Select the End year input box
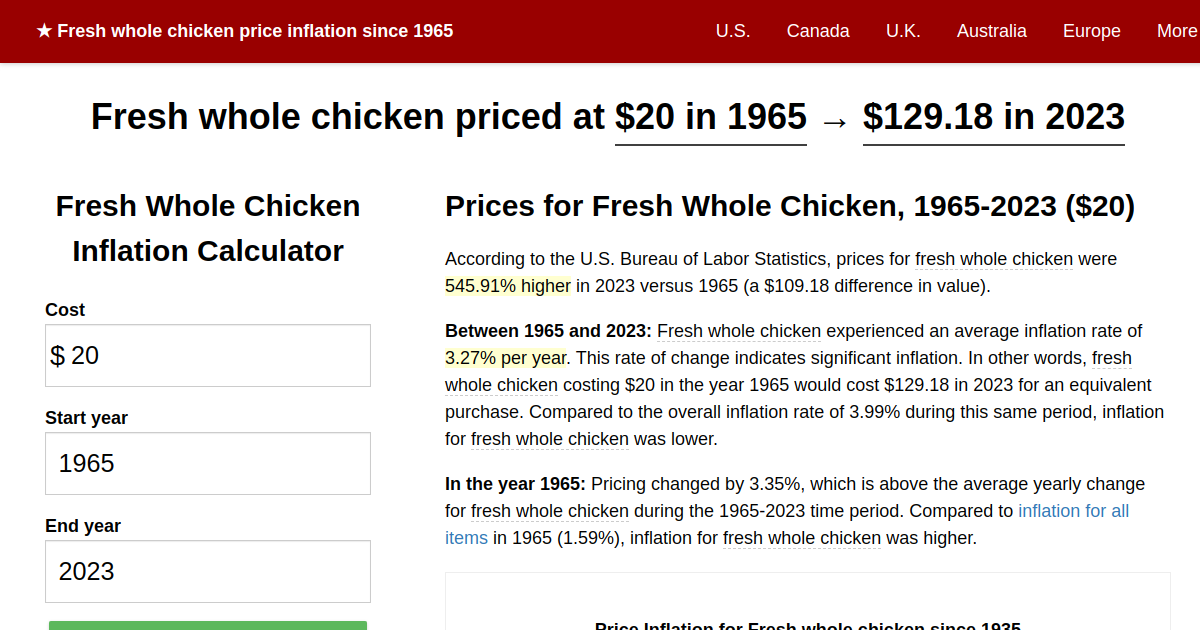1200x630 pixels. 208,571
